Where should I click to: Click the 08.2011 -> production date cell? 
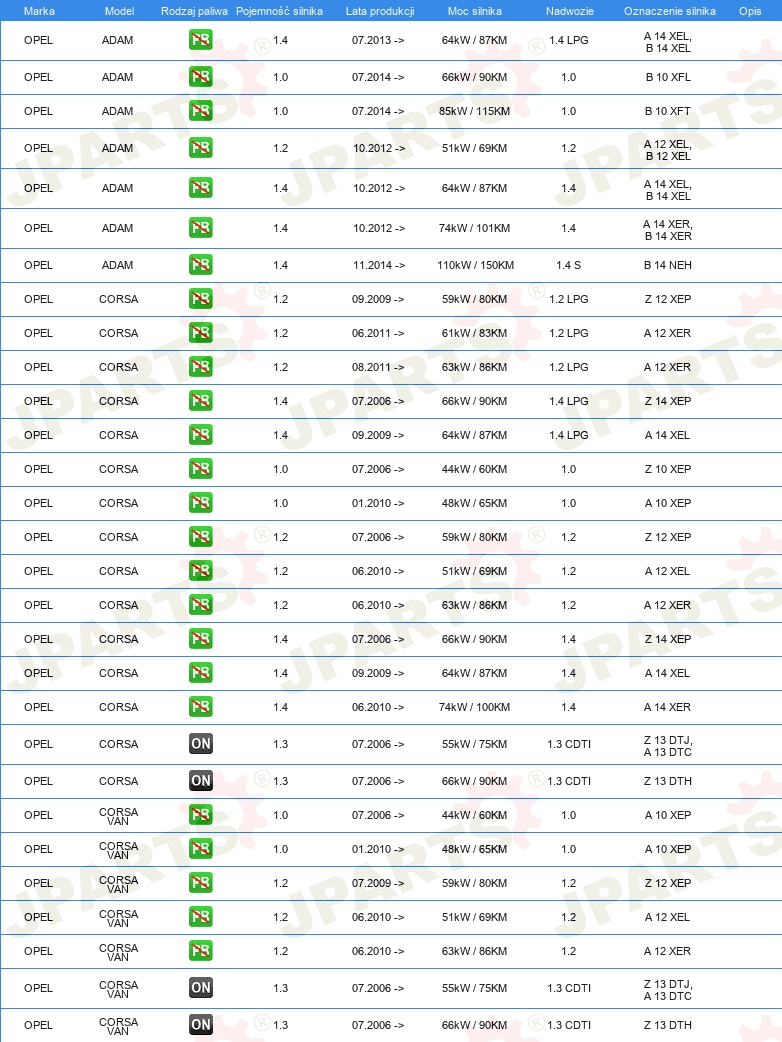tap(378, 367)
